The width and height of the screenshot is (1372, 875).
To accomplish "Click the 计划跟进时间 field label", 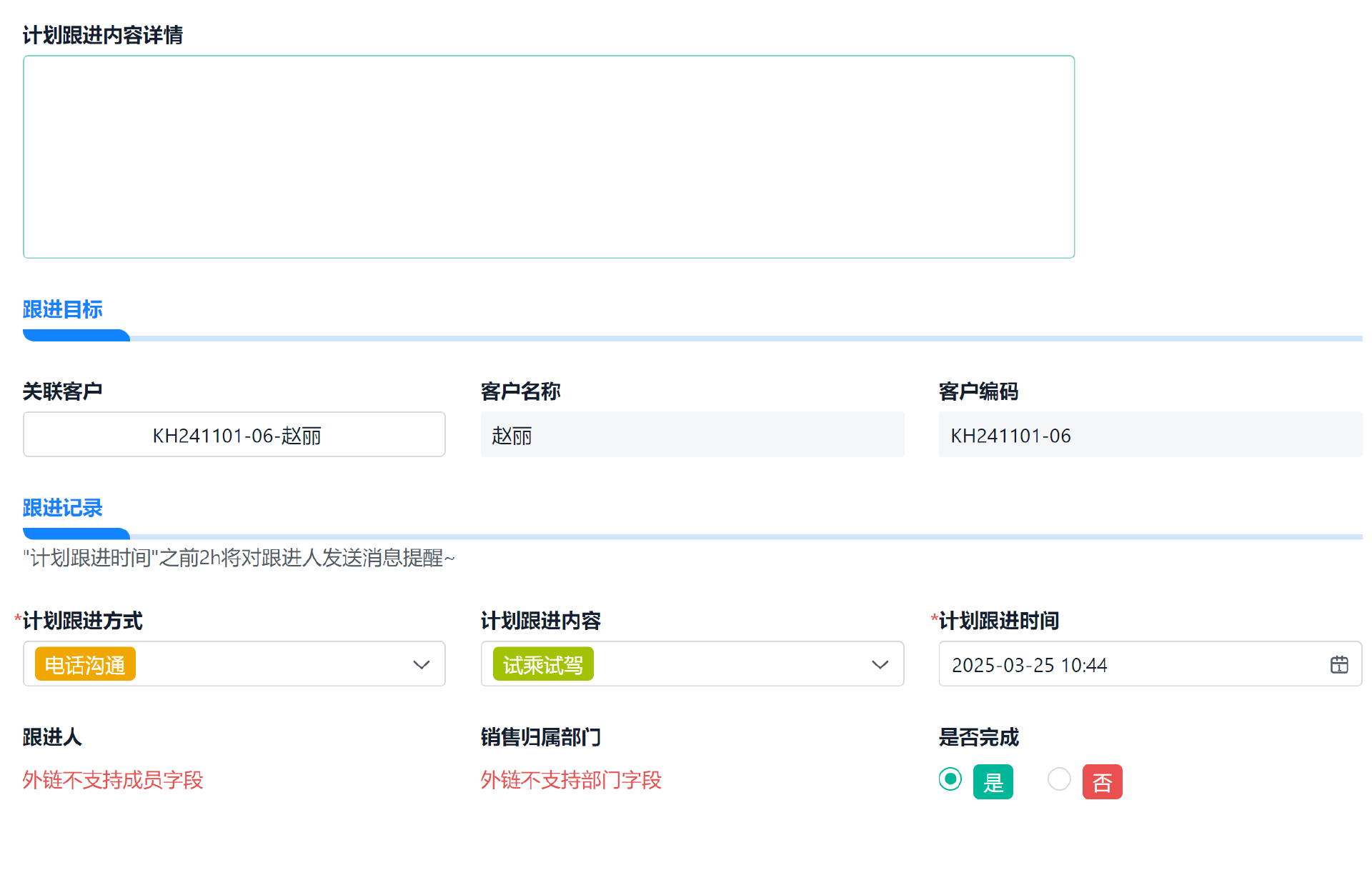I will point(998,621).
